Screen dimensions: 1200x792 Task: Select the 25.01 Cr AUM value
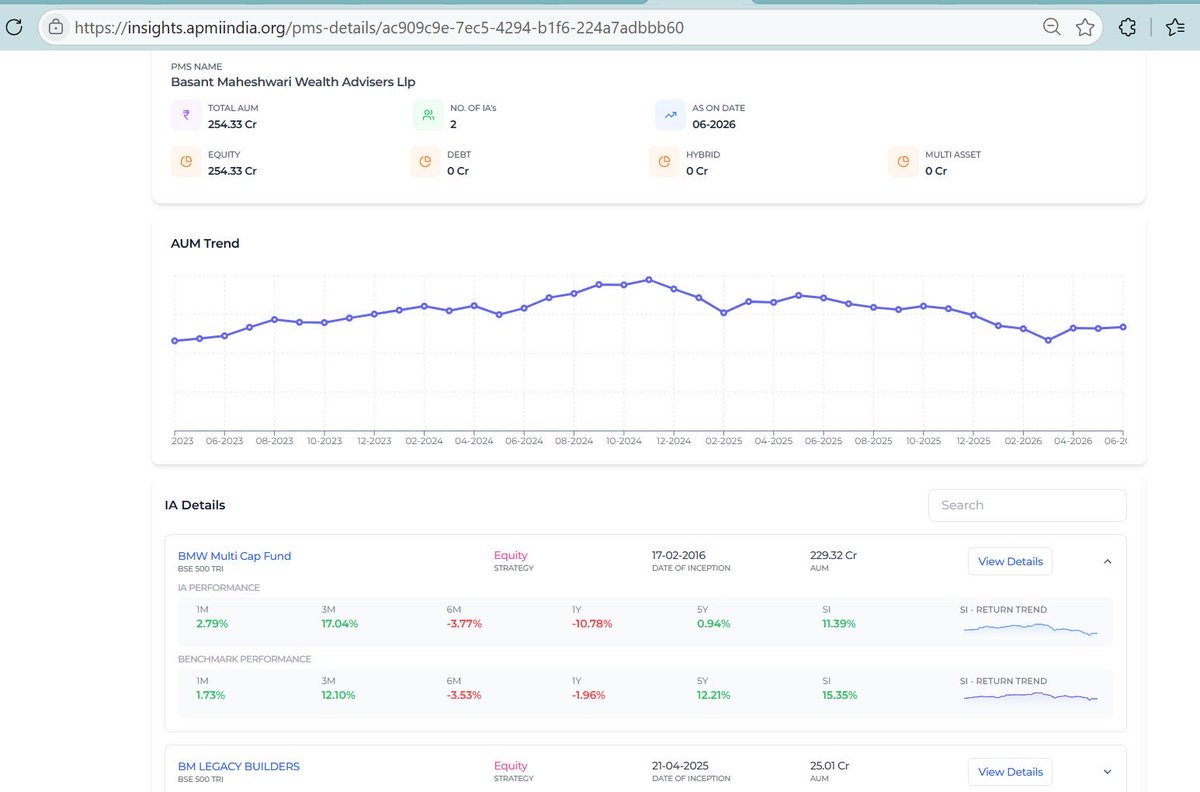829,766
